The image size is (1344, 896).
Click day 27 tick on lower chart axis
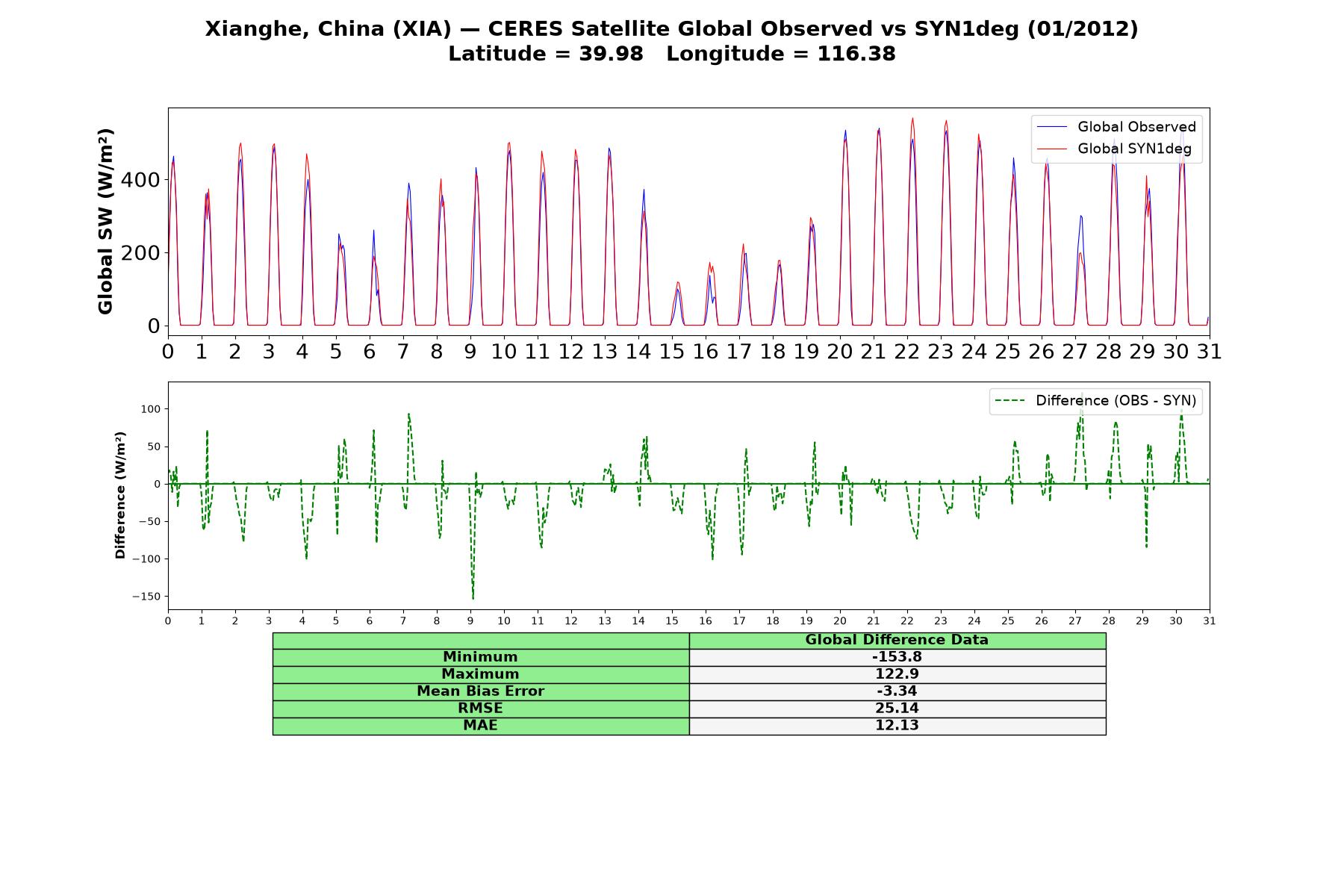point(1075,620)
